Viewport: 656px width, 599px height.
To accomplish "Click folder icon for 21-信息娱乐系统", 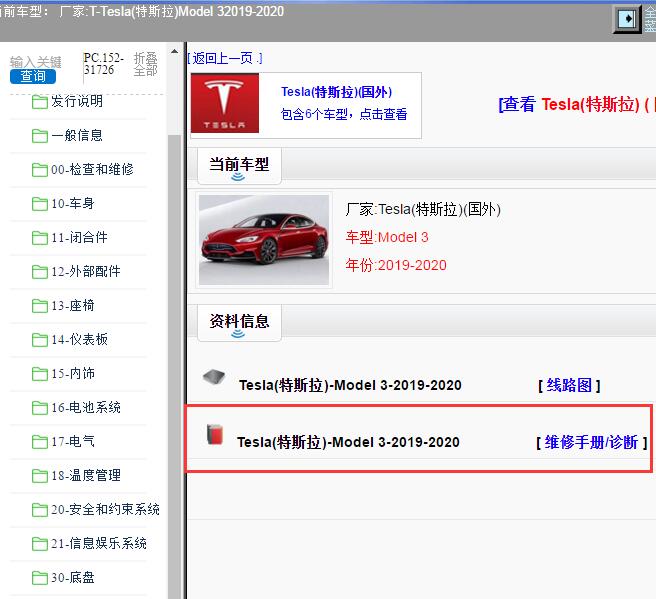I will [x=40, y=544].
